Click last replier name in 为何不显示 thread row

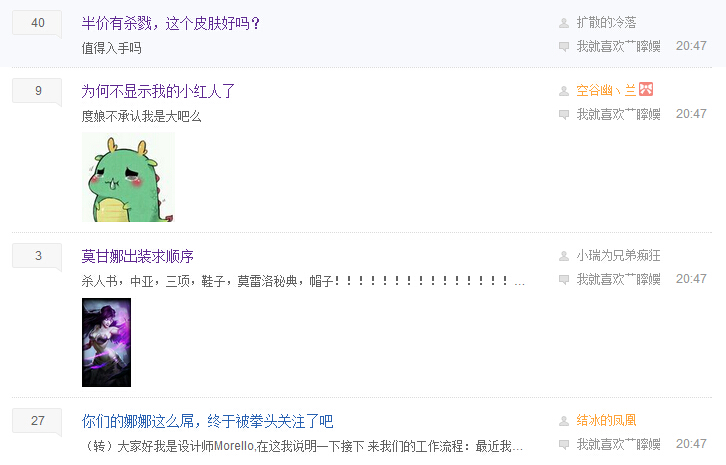(x=618, y=114)
